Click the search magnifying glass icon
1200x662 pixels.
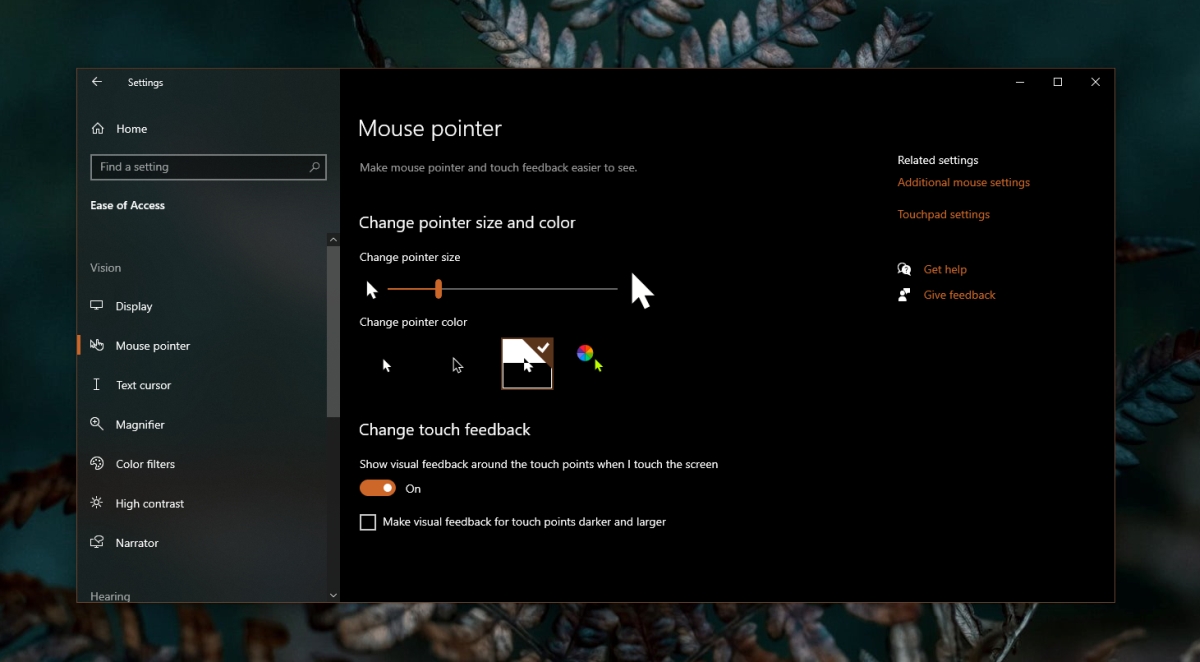click(x=314, y=167)
